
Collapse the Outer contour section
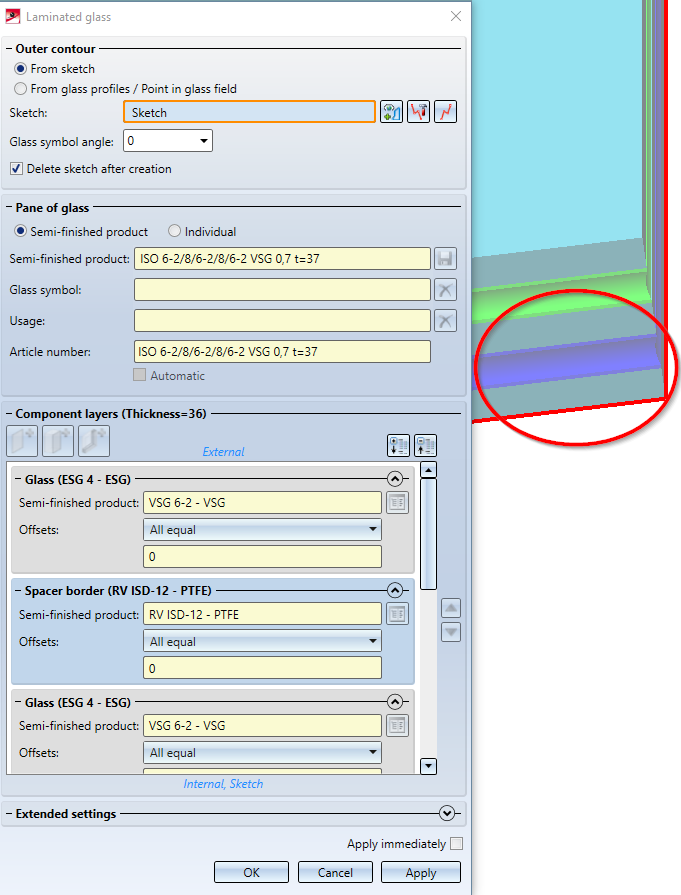[x=9, y=49]
